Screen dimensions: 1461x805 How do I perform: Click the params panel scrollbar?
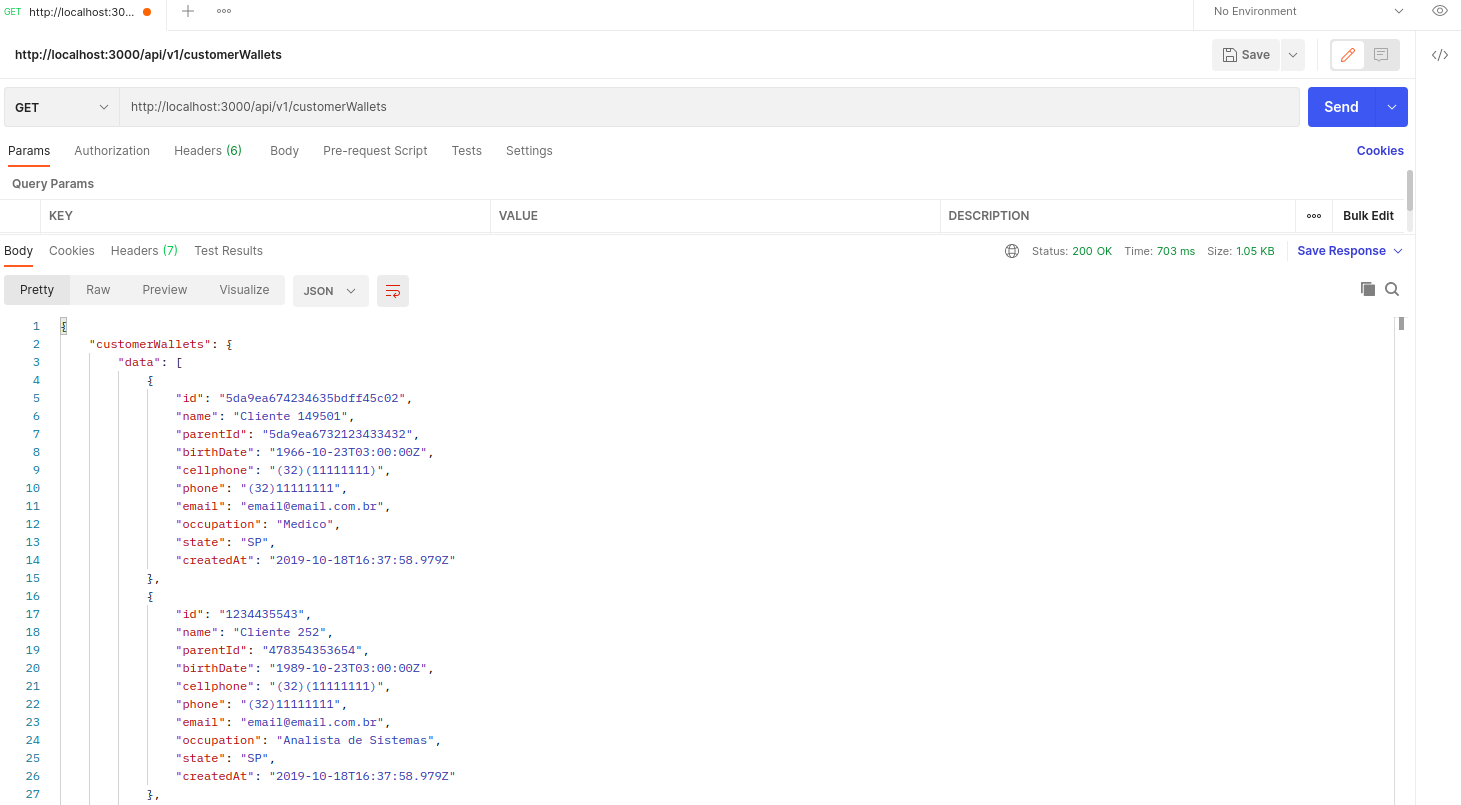pyautogui.click(x=1410, y=189)
